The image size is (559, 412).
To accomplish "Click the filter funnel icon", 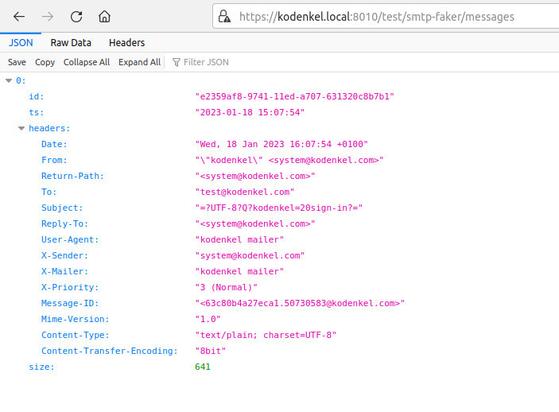I will (176, 62).
